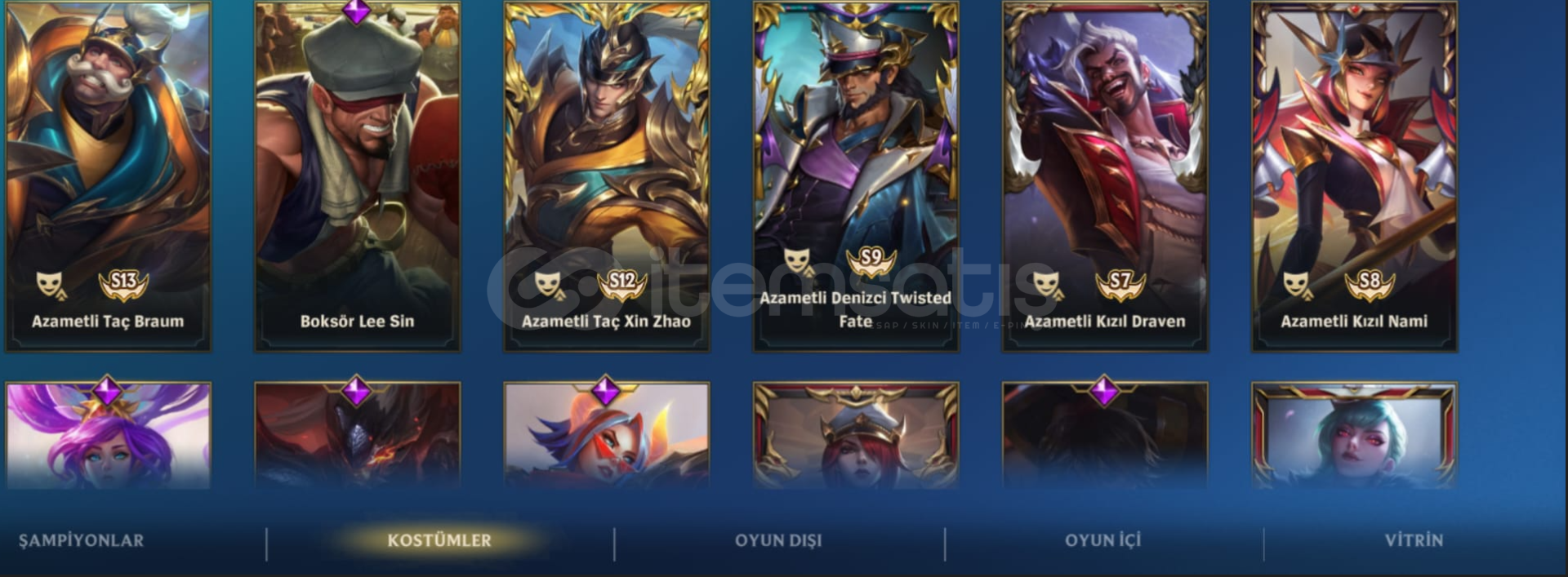Click the mask icon on Draven card
1568x577 pixels.
[1048, 286]
